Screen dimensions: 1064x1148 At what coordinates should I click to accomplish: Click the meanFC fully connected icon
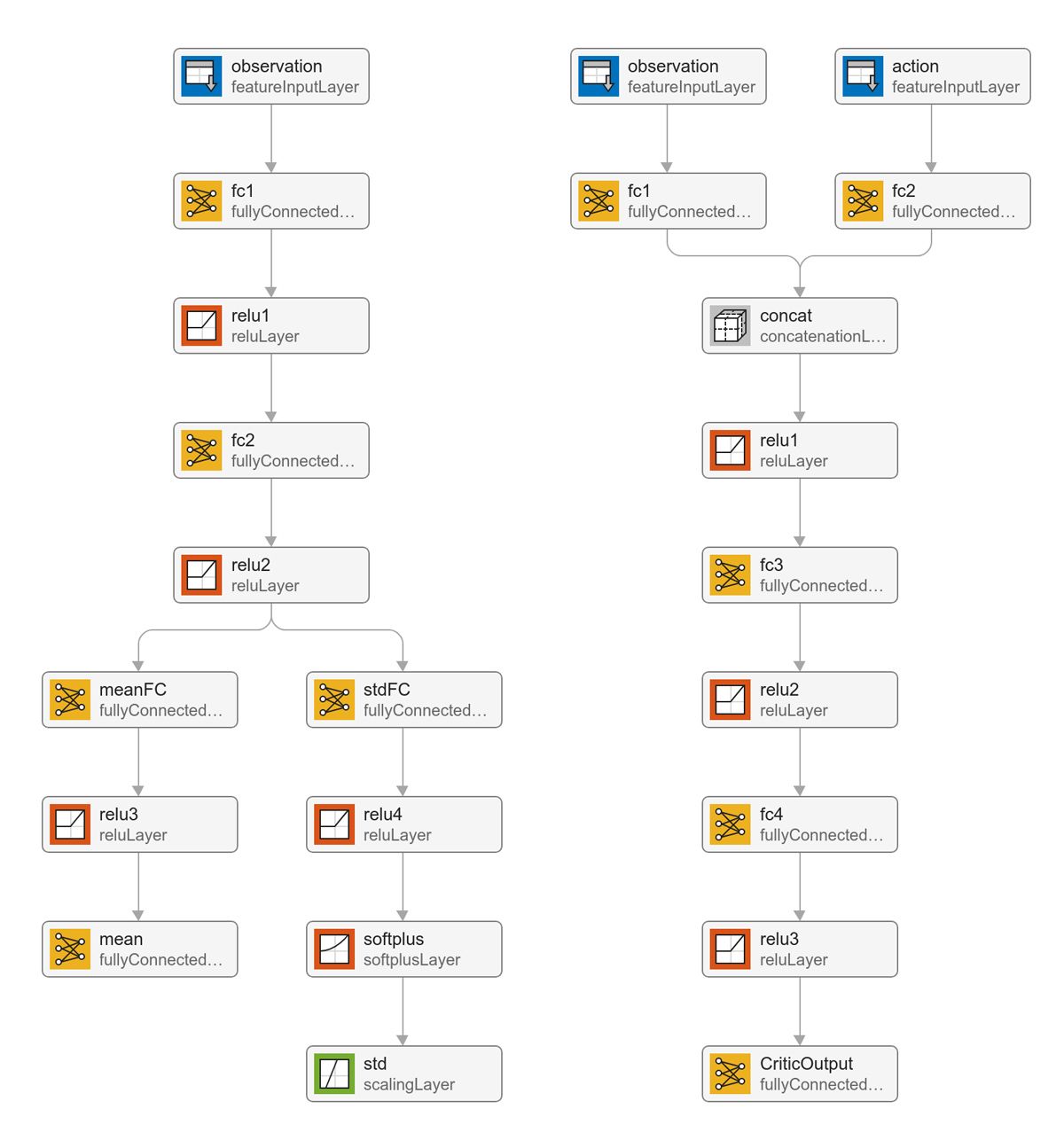coord(70,699)
